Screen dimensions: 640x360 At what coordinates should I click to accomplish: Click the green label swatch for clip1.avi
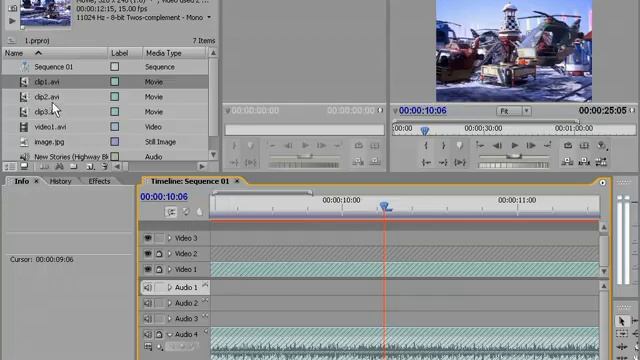coord(115,82)
